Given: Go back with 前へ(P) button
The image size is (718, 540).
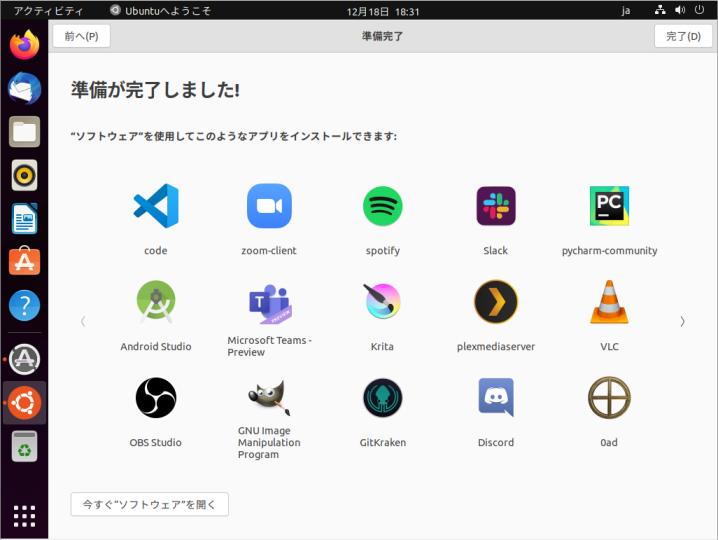Looking at the screenshot, I should 82,36.
